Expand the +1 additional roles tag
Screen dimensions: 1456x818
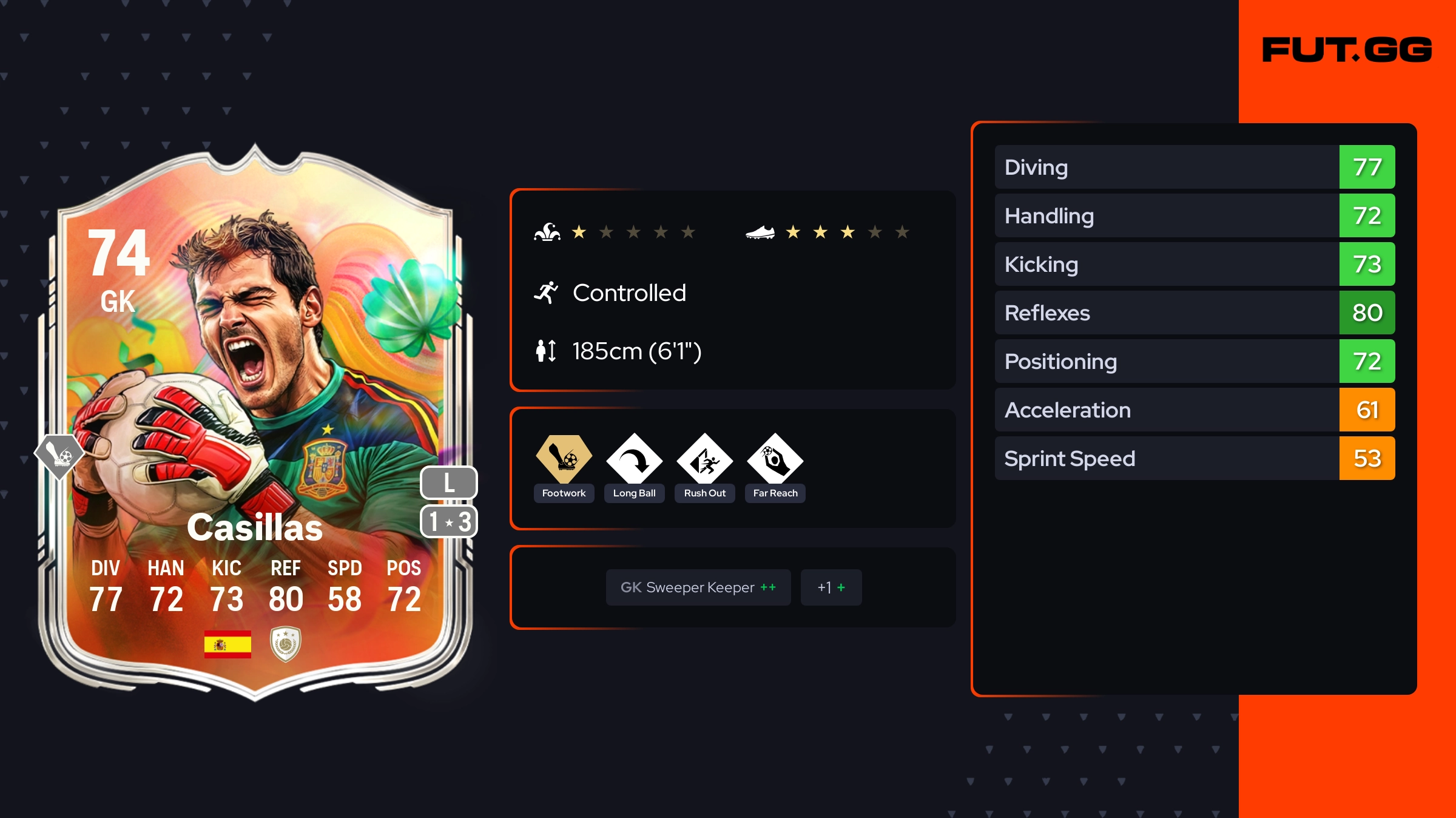point(831,587)
